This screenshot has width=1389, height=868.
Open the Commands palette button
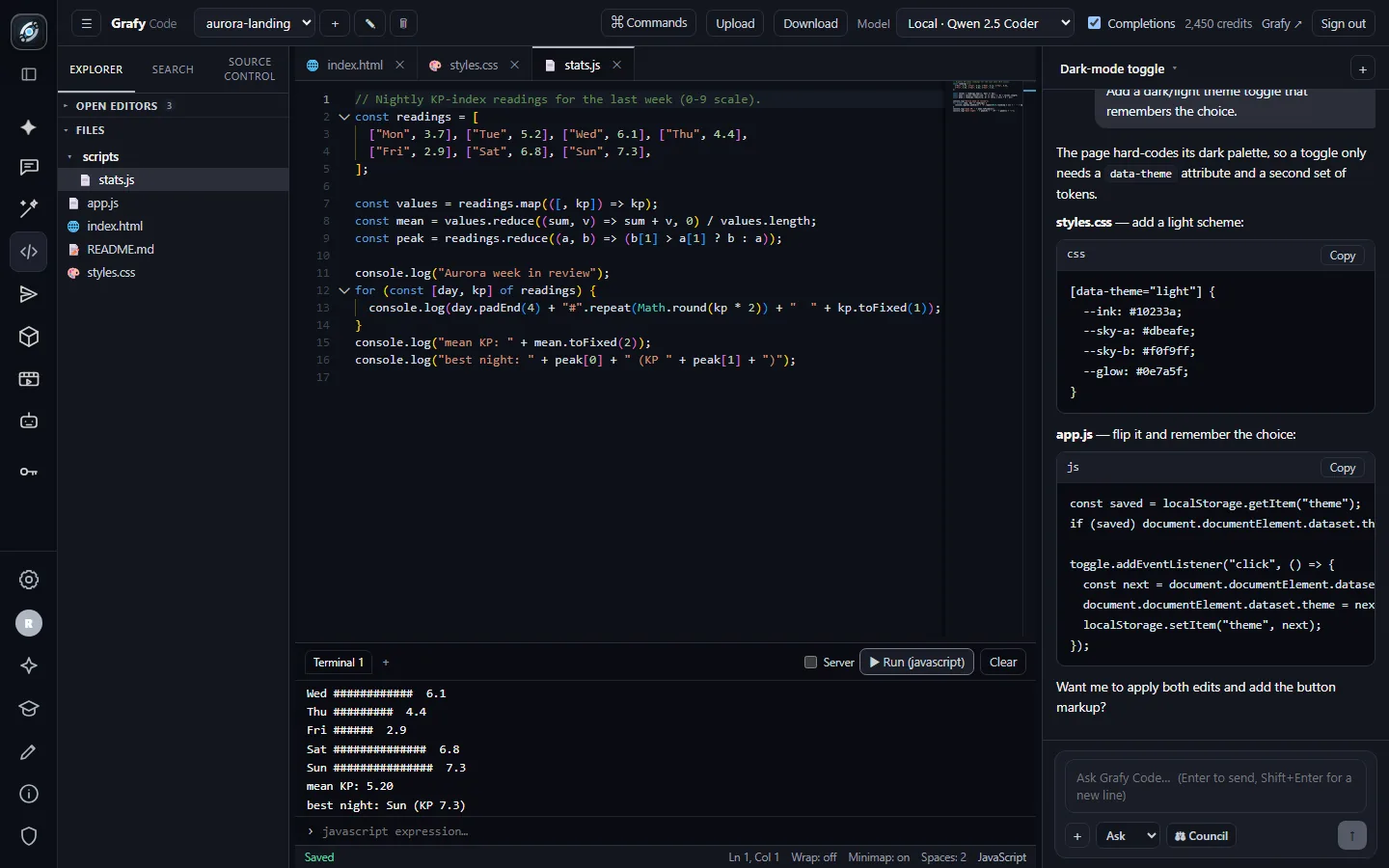click(649, 23)
